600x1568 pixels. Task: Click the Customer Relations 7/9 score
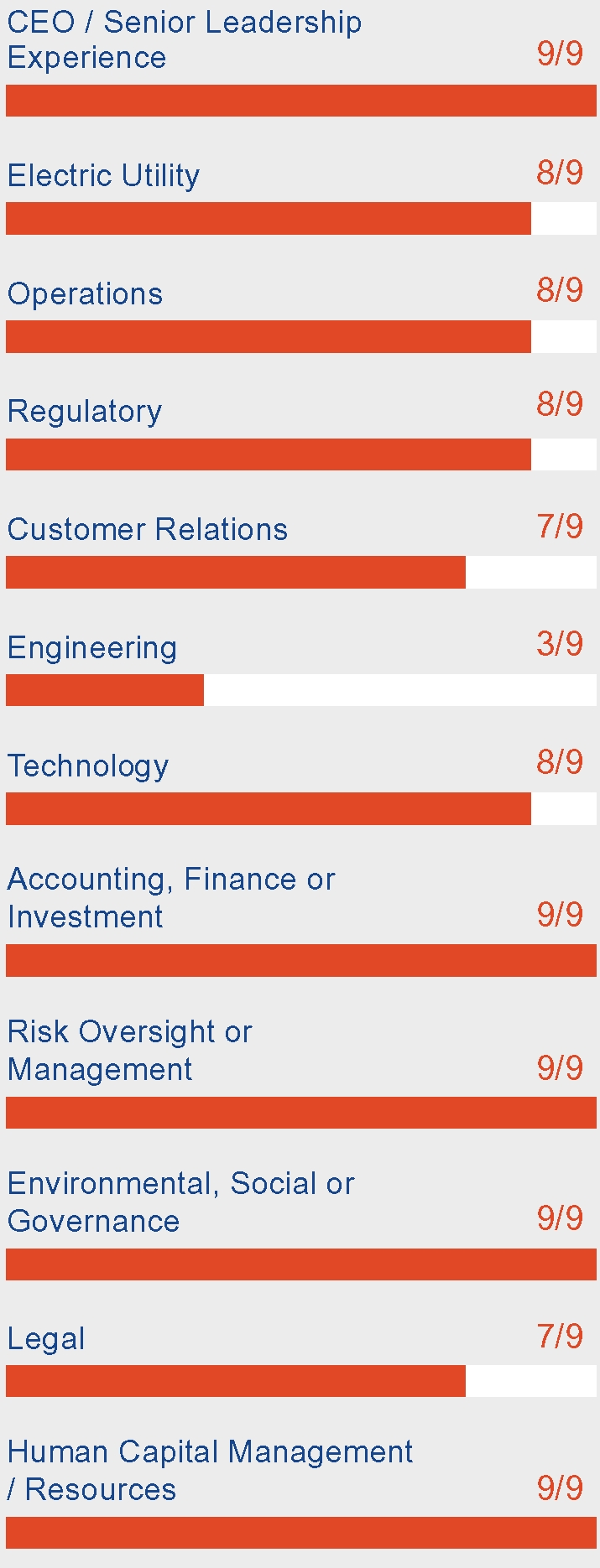(560, 527)
